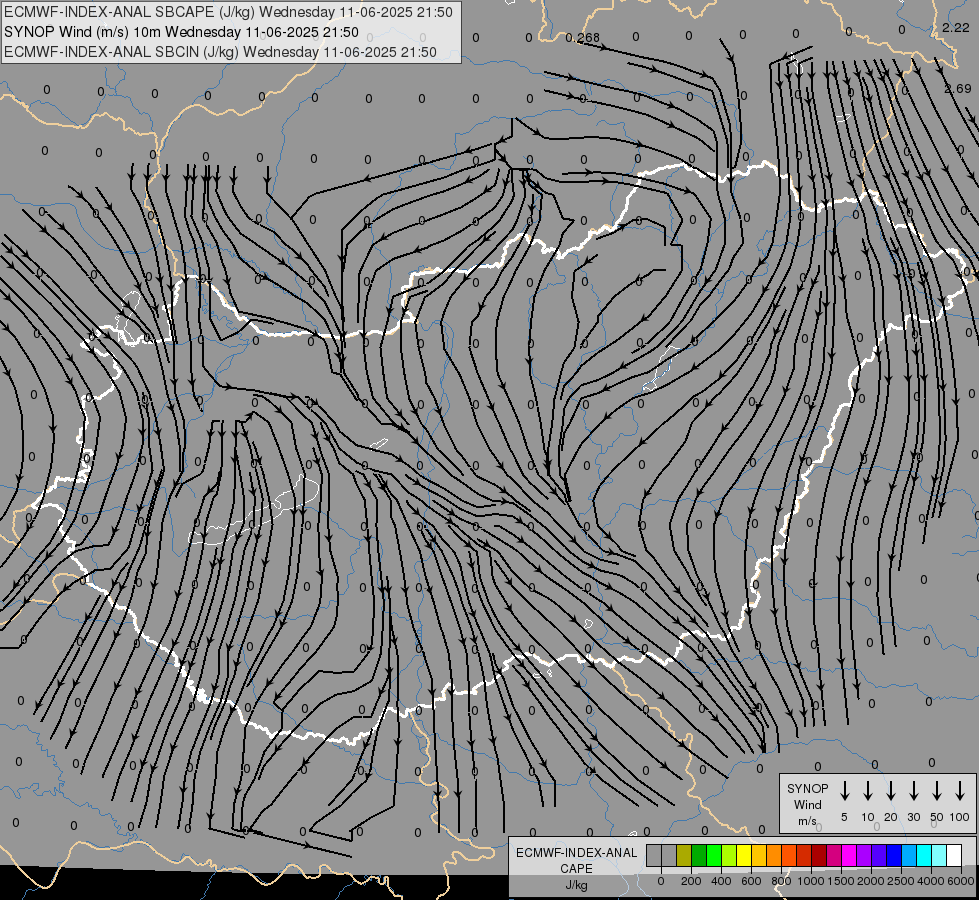Click the 2.69 value on the map
The height and width of the screenshot is (900, 979).
(958, 89)
